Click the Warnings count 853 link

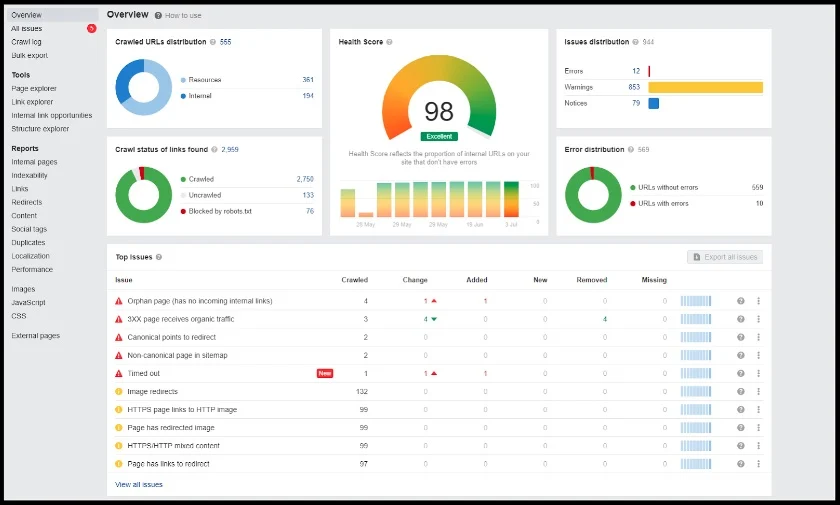click(x=634, y=87)
